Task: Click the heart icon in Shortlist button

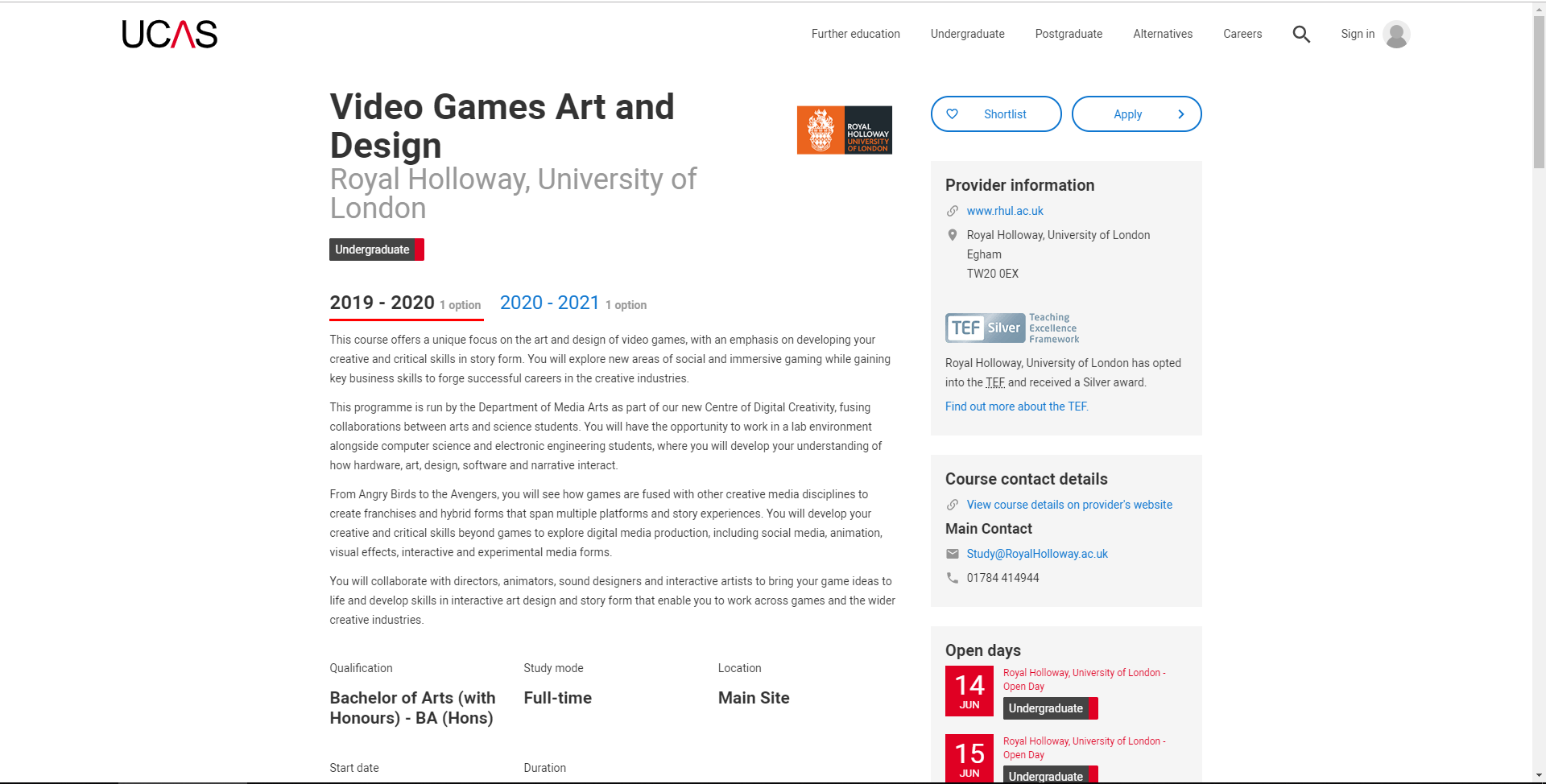Action: point(952,114)
